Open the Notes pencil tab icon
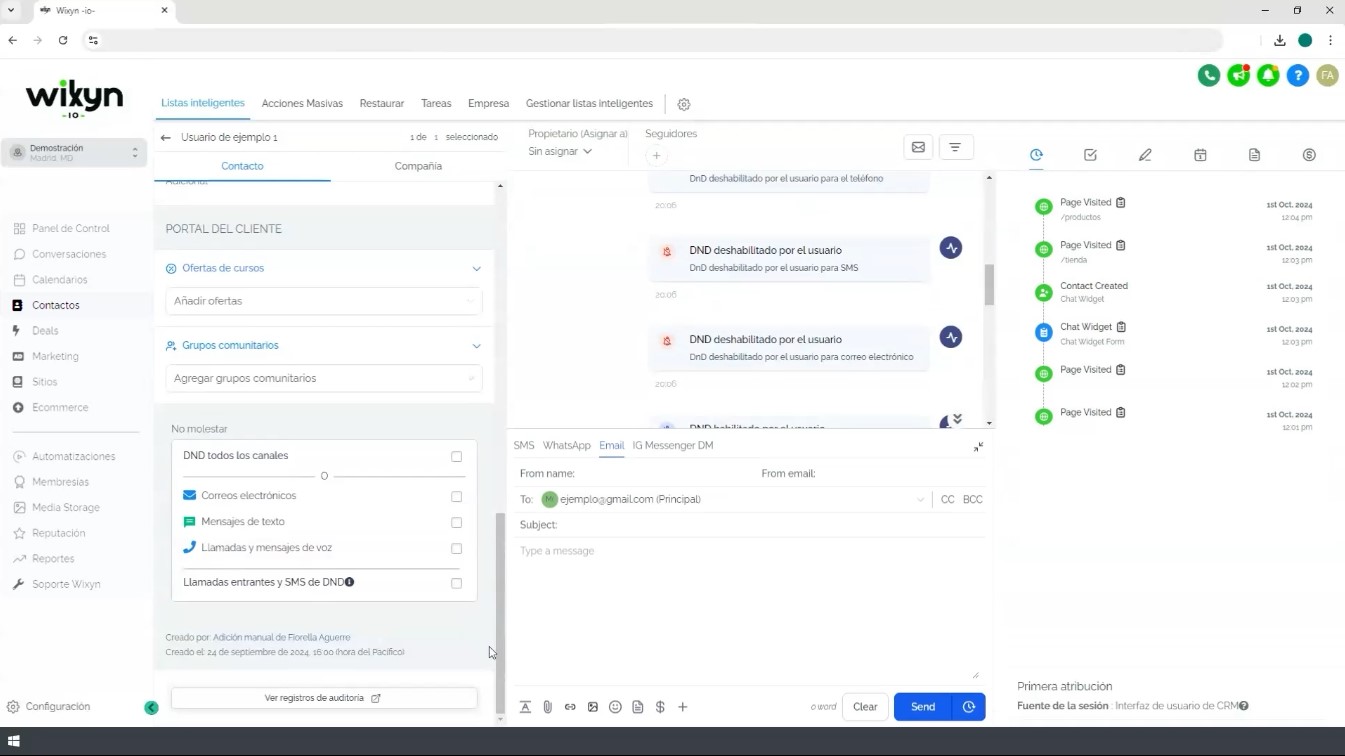The height and width of the screenshot is (756, 1345). click(x=1145, y=155)
